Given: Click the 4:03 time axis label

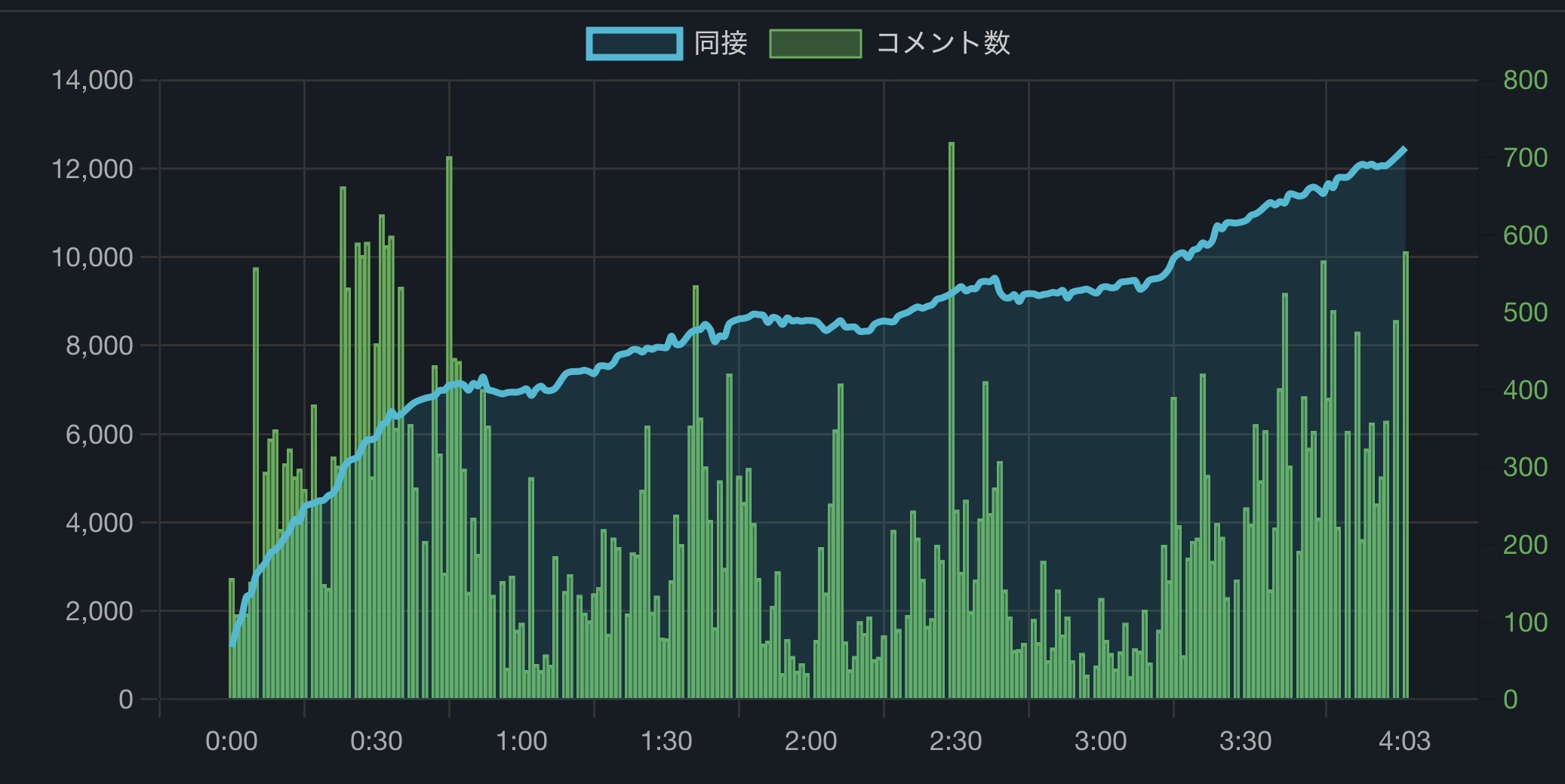Looking at the screenshot, I should 1404,741.
